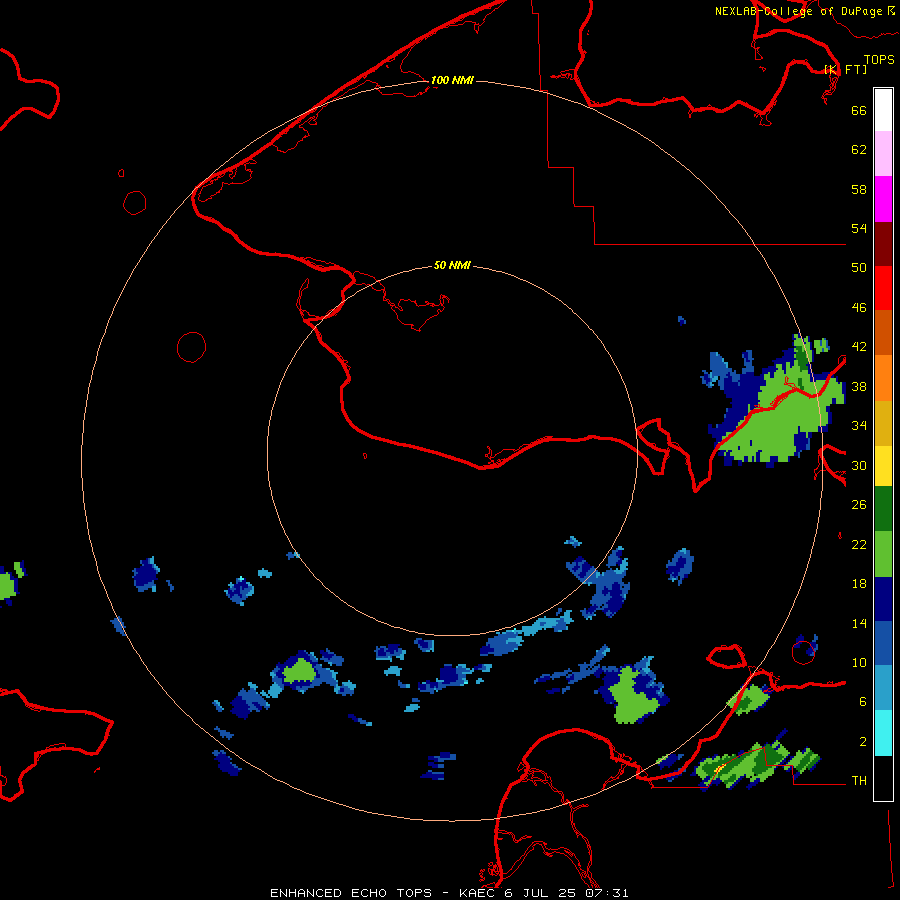Click legend value 34

coord(859,426)
